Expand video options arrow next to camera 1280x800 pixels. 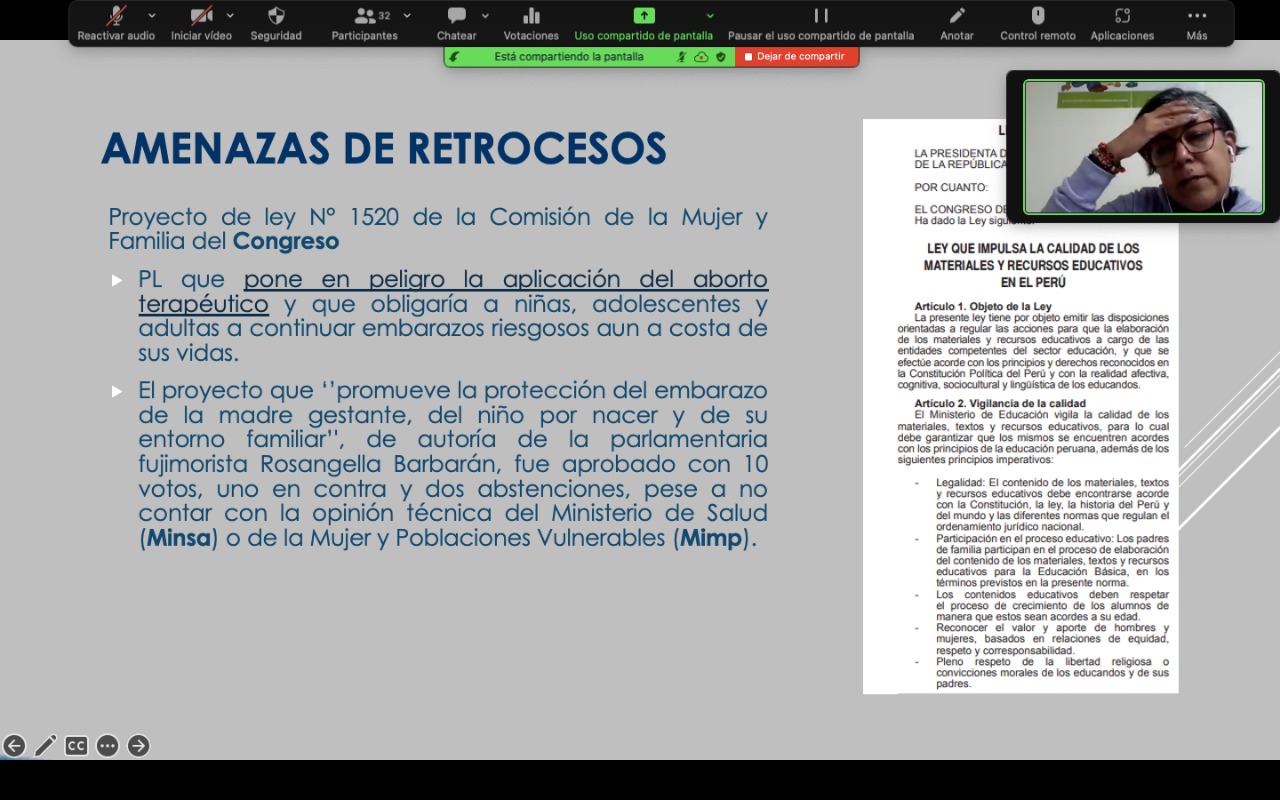pos(230,16)
